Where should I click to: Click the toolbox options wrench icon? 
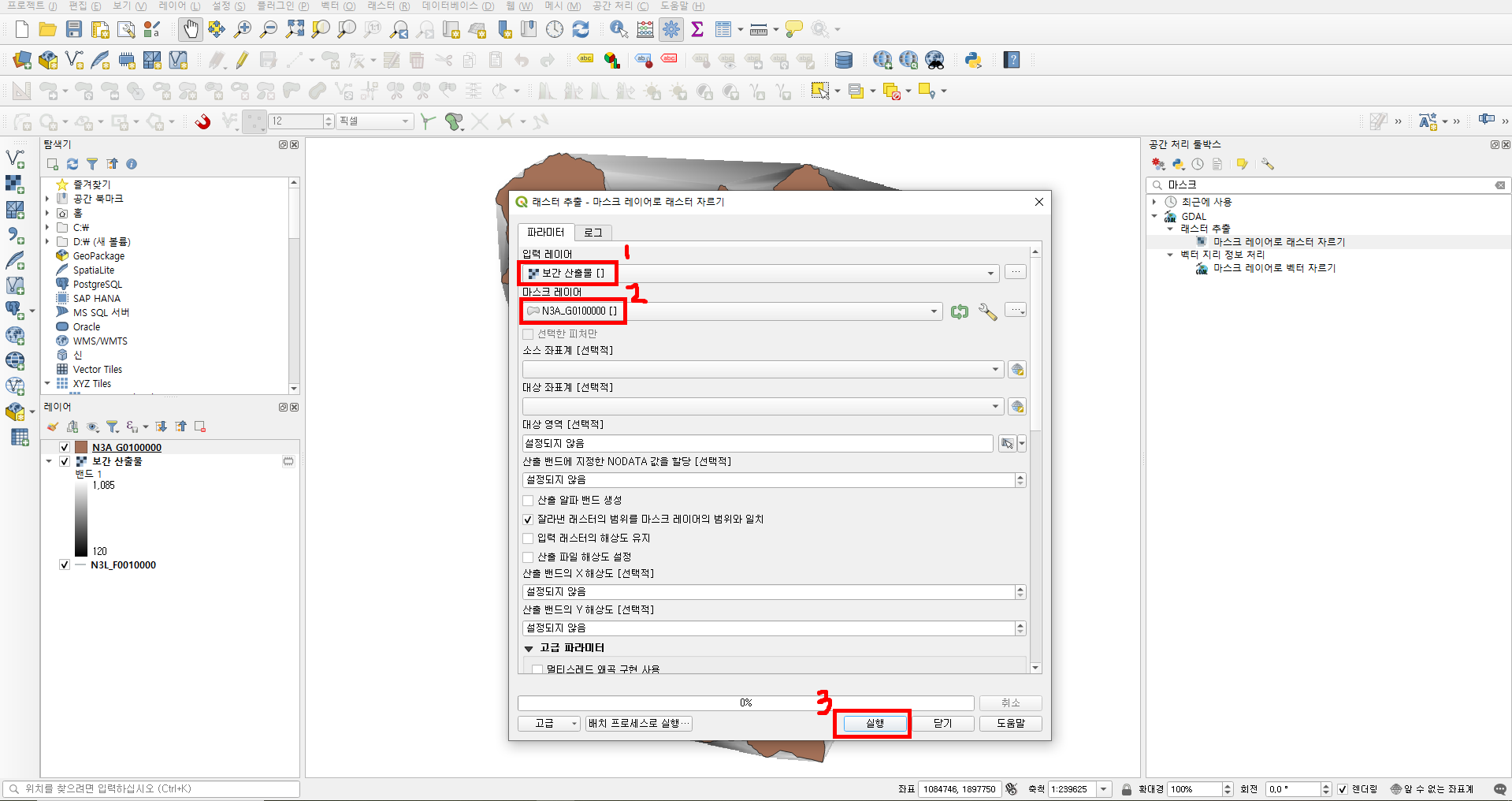click(1267, 164)
